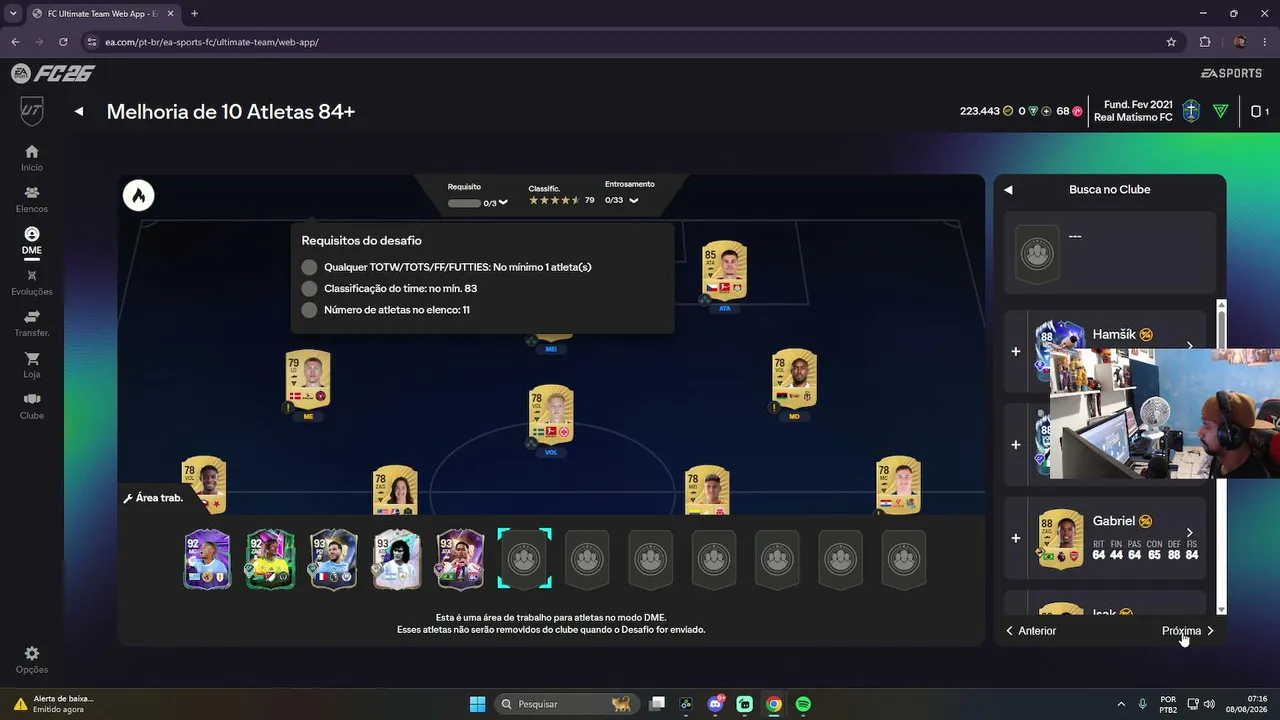Add Gabriel to the squad with plus
The width and height of the screenshot is (1280, 720).
[x=1016, y=538]
